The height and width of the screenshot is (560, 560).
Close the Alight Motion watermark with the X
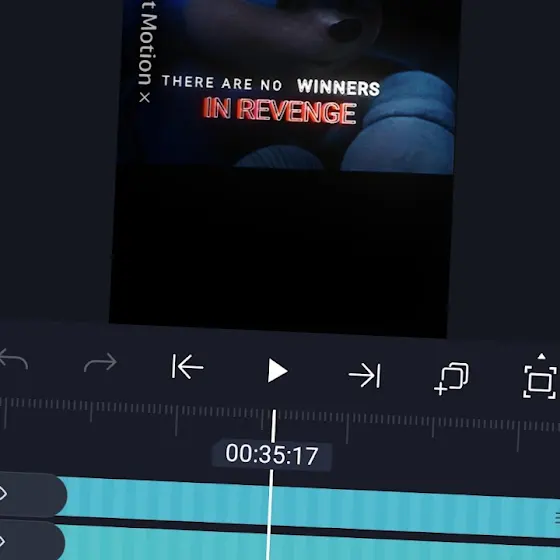pyautogui.click(x=145, y=97)
